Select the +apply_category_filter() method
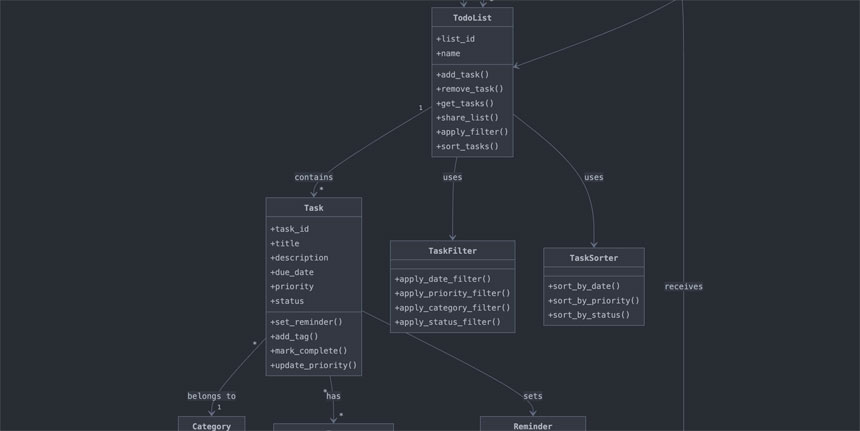Viewport: 860px width, 431px height. click(452, 308)
